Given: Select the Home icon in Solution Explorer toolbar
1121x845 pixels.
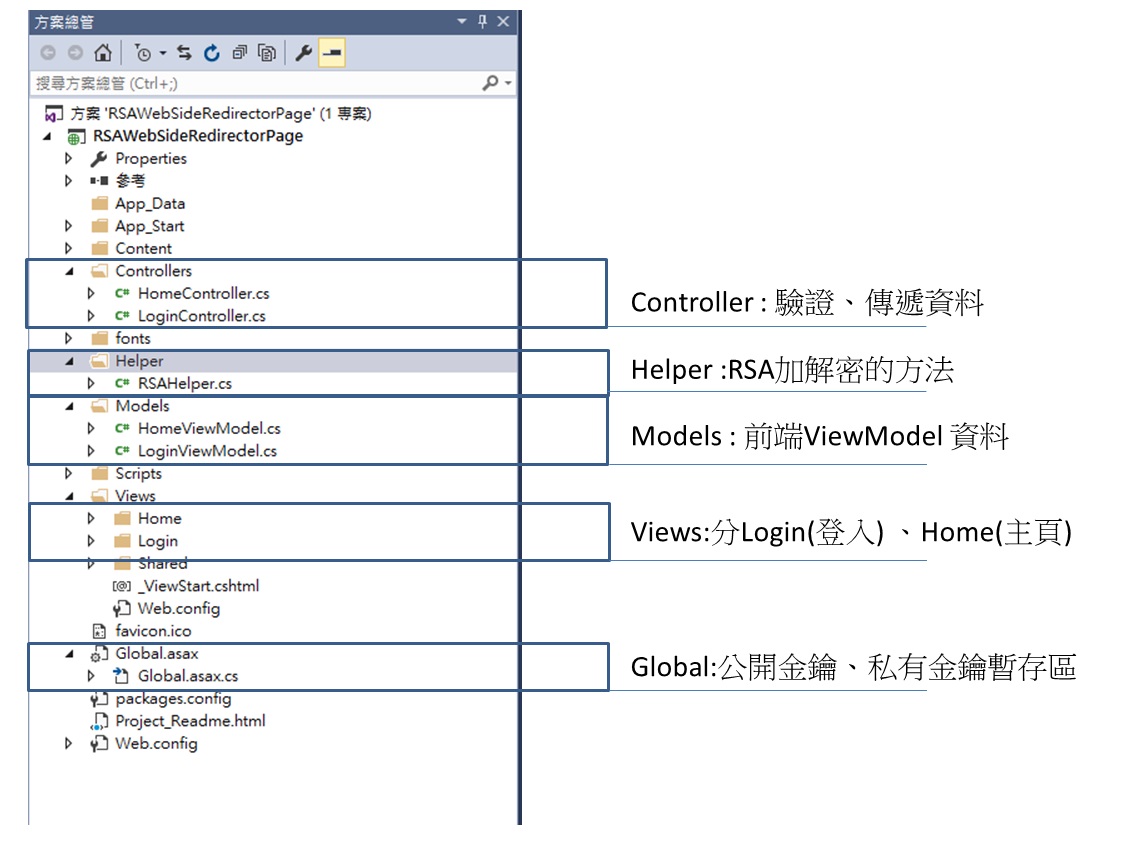Looking at the screenshot, I should pos(101,51).
